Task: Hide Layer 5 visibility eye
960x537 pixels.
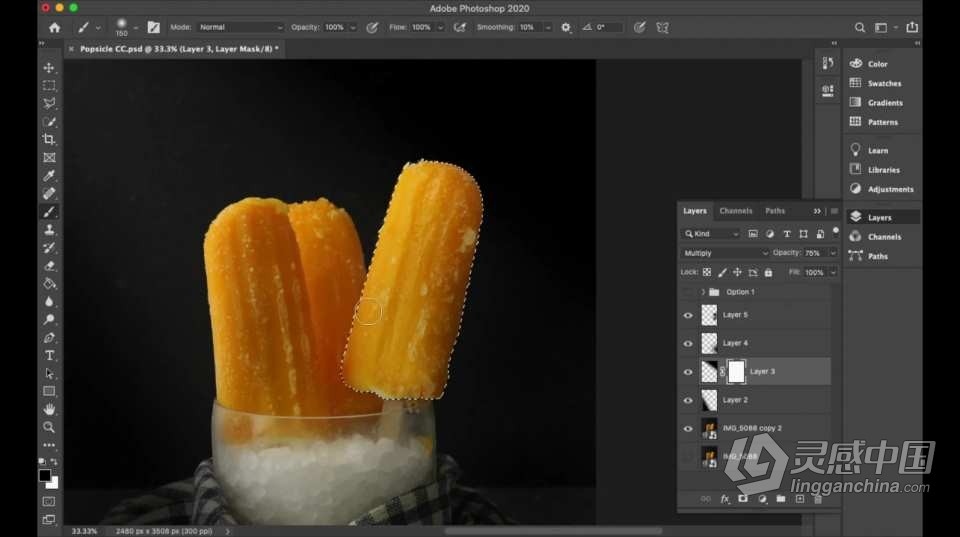Action: coord(688,315)
